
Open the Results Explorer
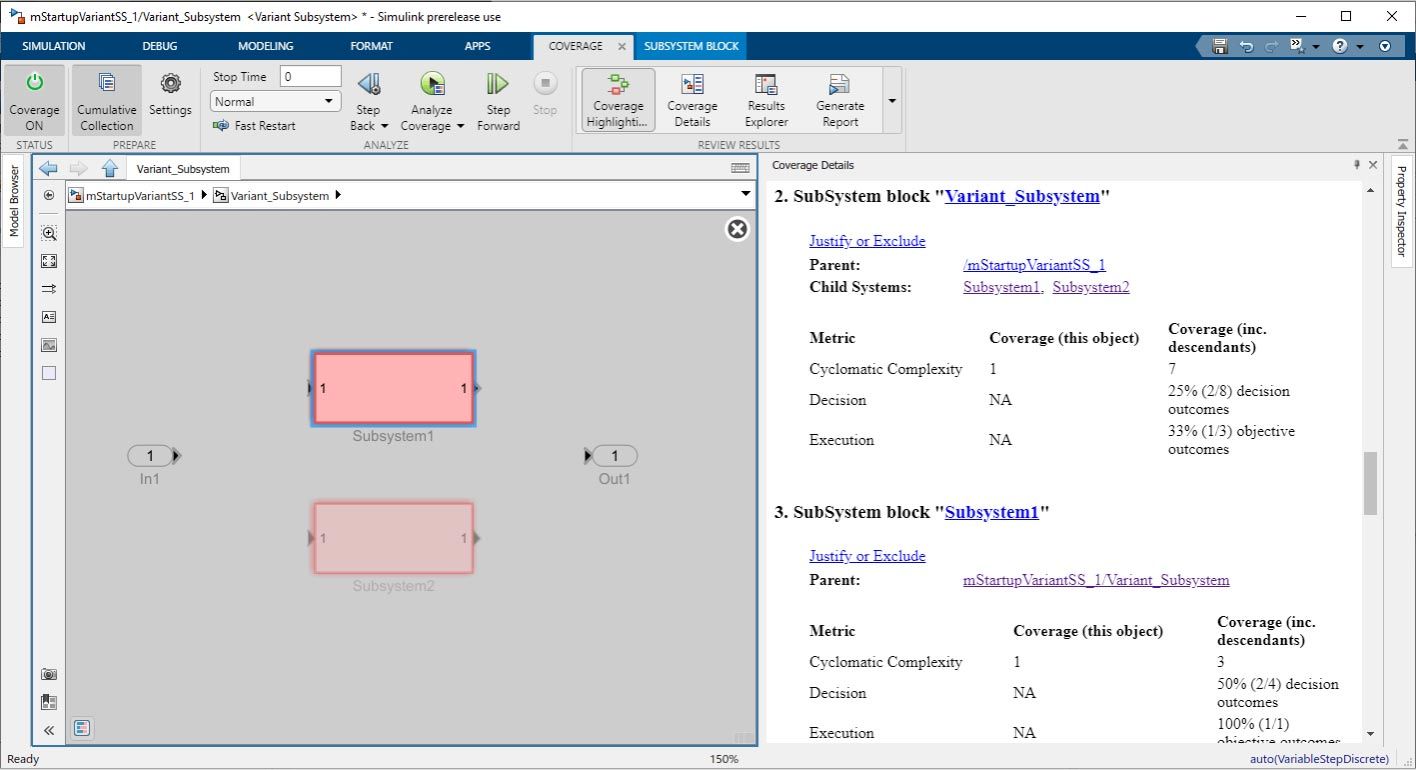765,98
